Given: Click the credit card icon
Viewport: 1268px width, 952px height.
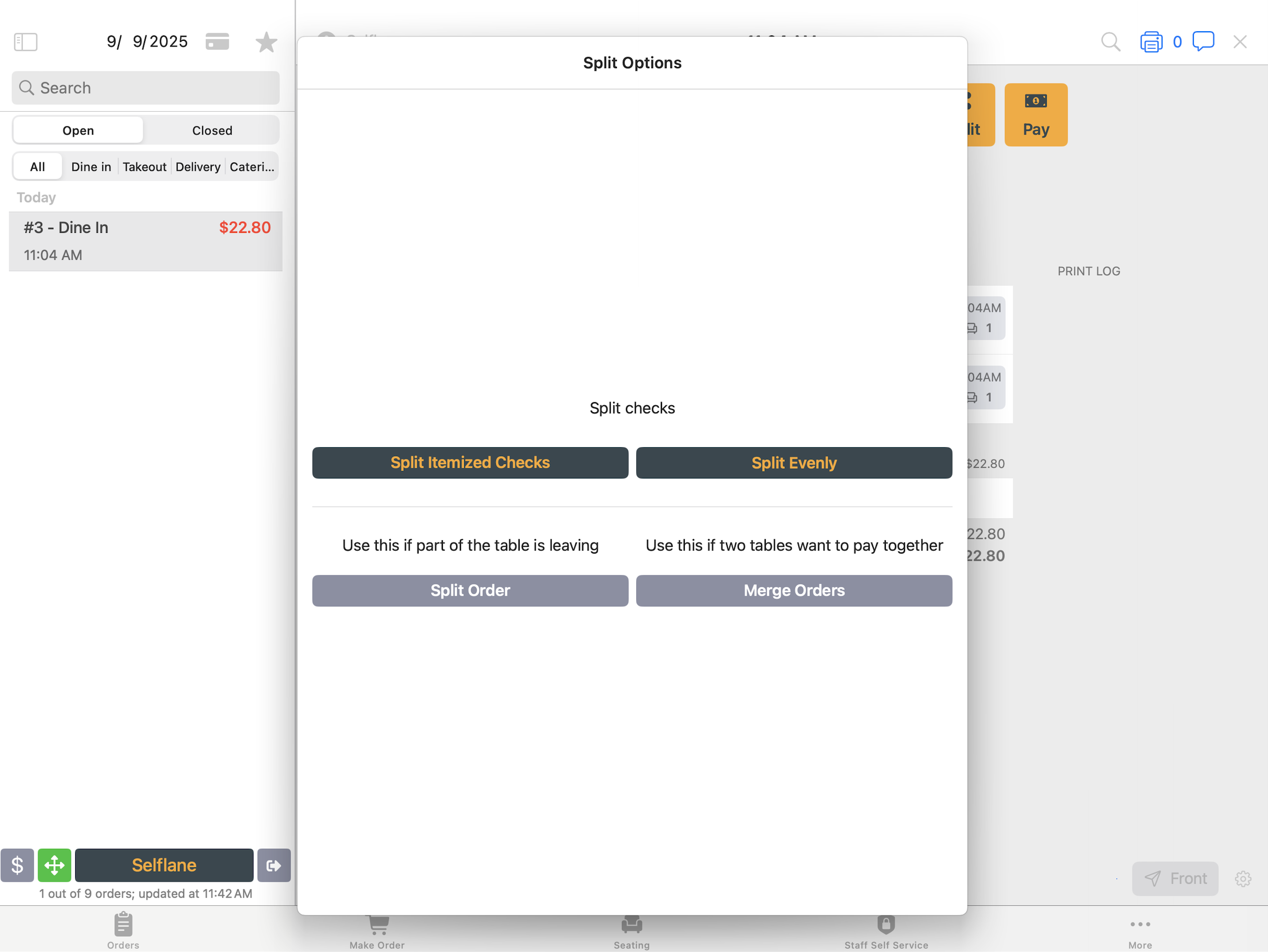Looking at the screenshot, I should click(218, 41).
